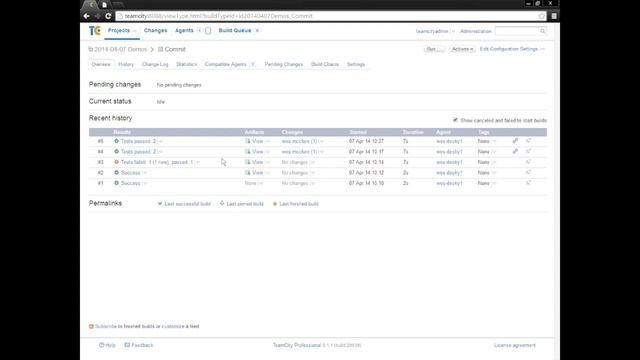Expand the View artifacts arrow for build #4
Viewport: 640px width, 360px height.
point(268,152)
